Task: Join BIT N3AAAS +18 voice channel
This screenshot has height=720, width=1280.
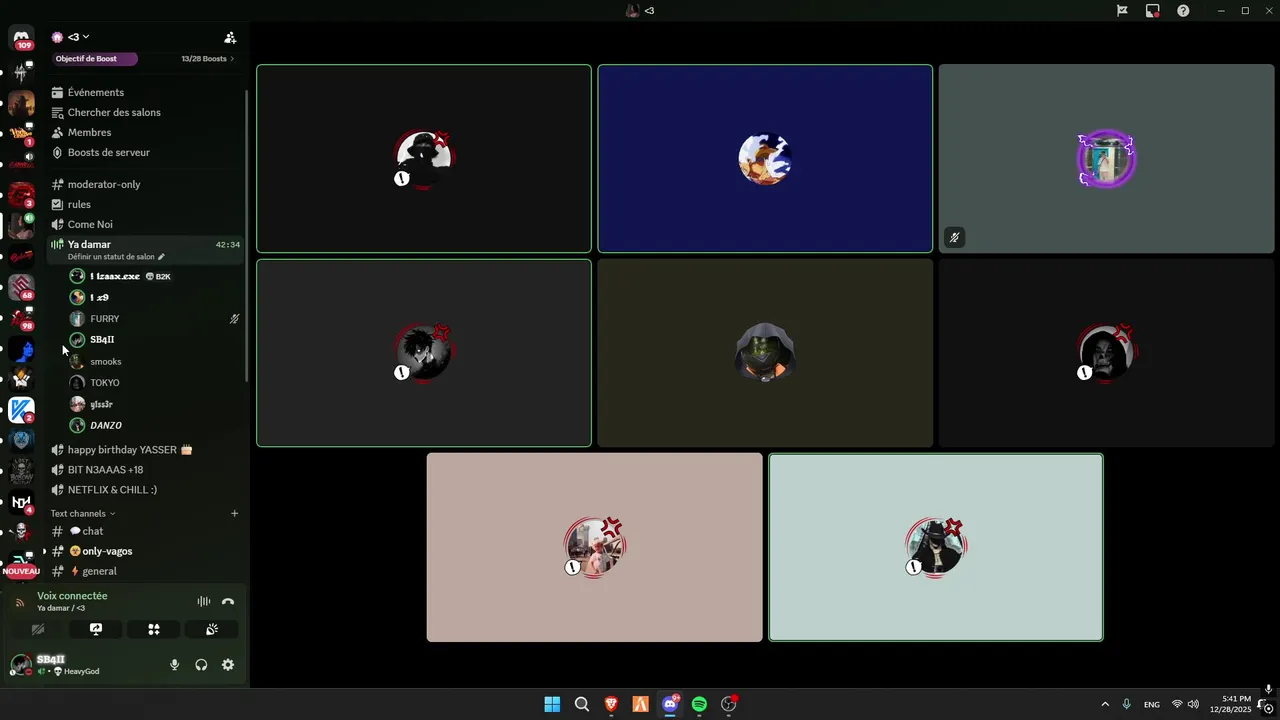Action: (x=105, y=470)
